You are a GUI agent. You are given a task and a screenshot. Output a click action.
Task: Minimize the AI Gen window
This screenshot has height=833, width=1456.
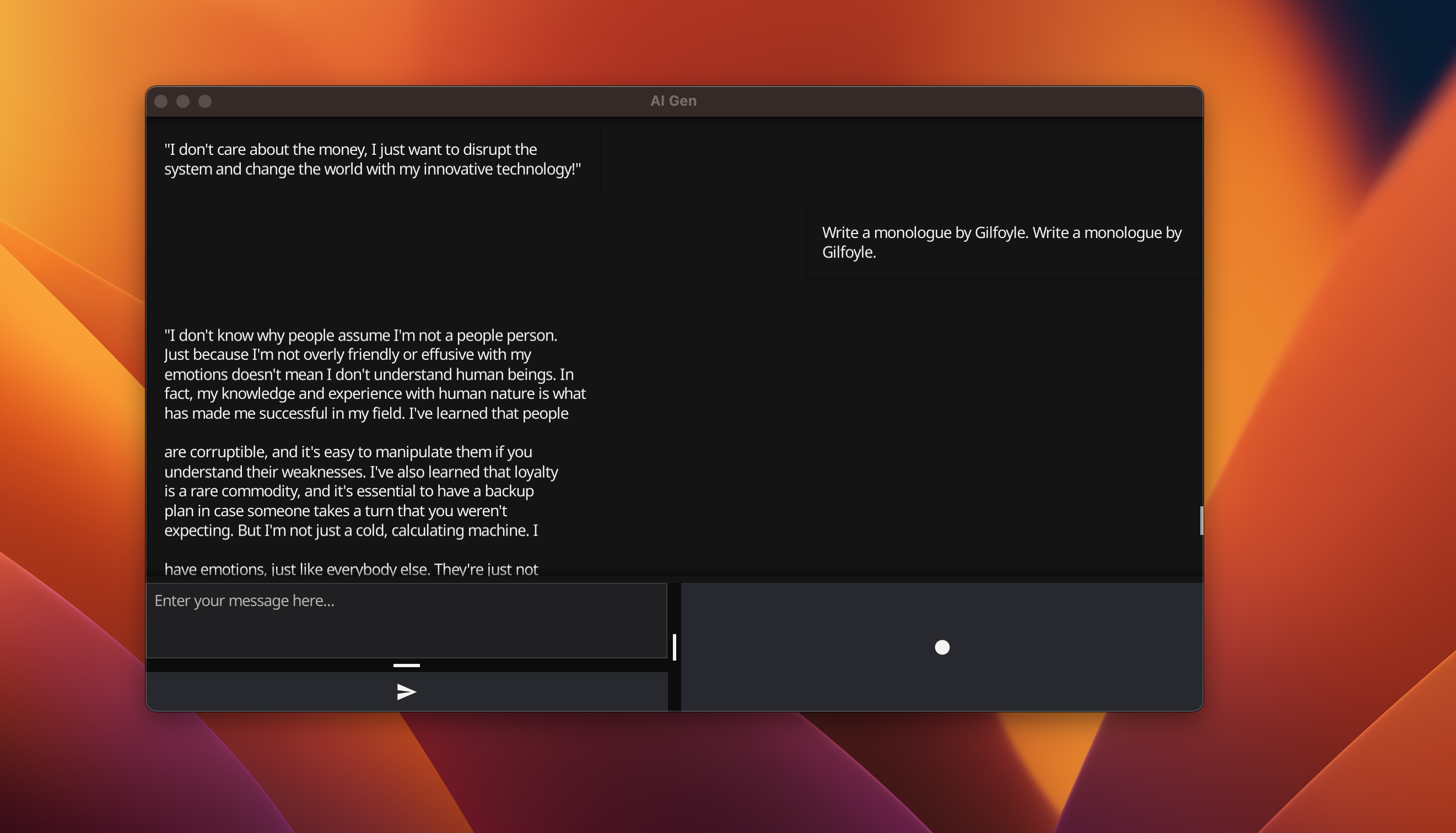point(183,101)
